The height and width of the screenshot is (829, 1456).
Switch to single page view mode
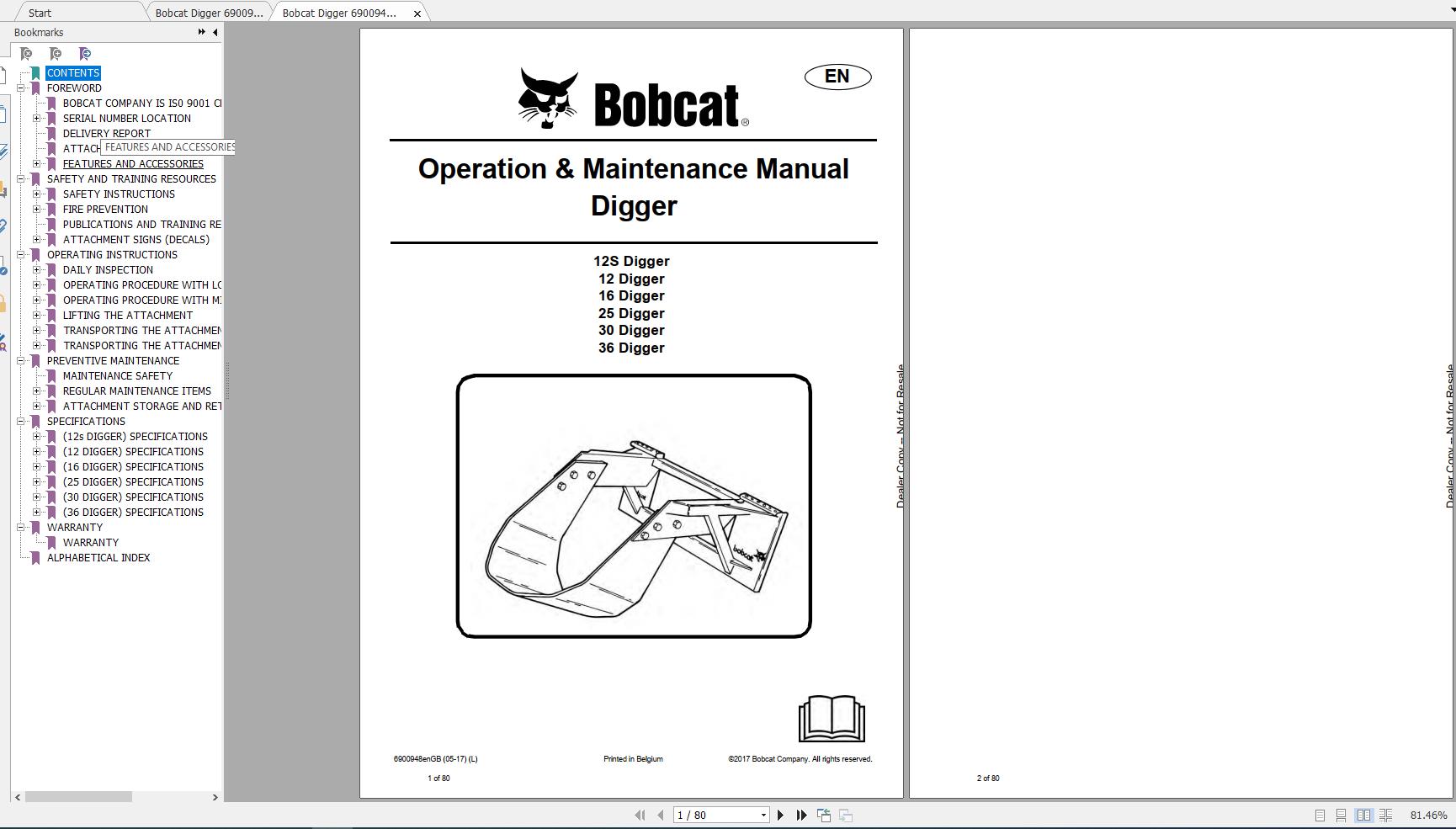pyautogui.click(x=1320, y=815)
